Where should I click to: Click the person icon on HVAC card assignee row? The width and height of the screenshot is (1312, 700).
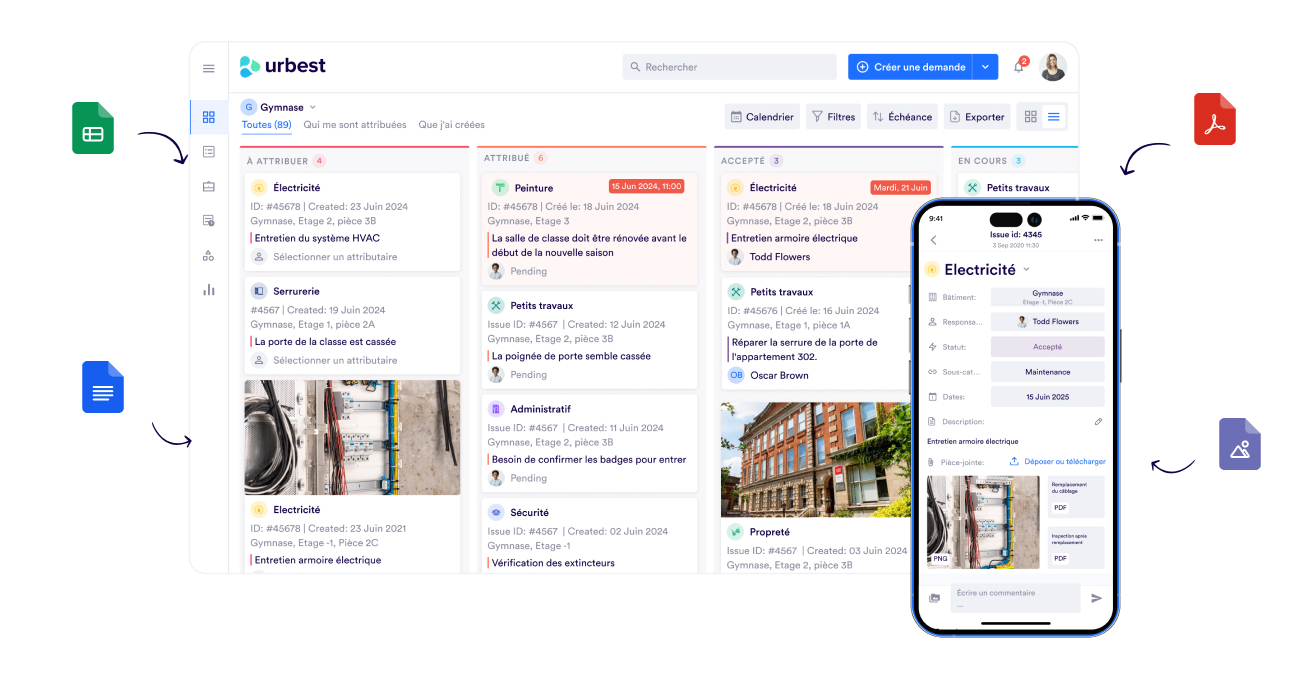coord(259,257)
